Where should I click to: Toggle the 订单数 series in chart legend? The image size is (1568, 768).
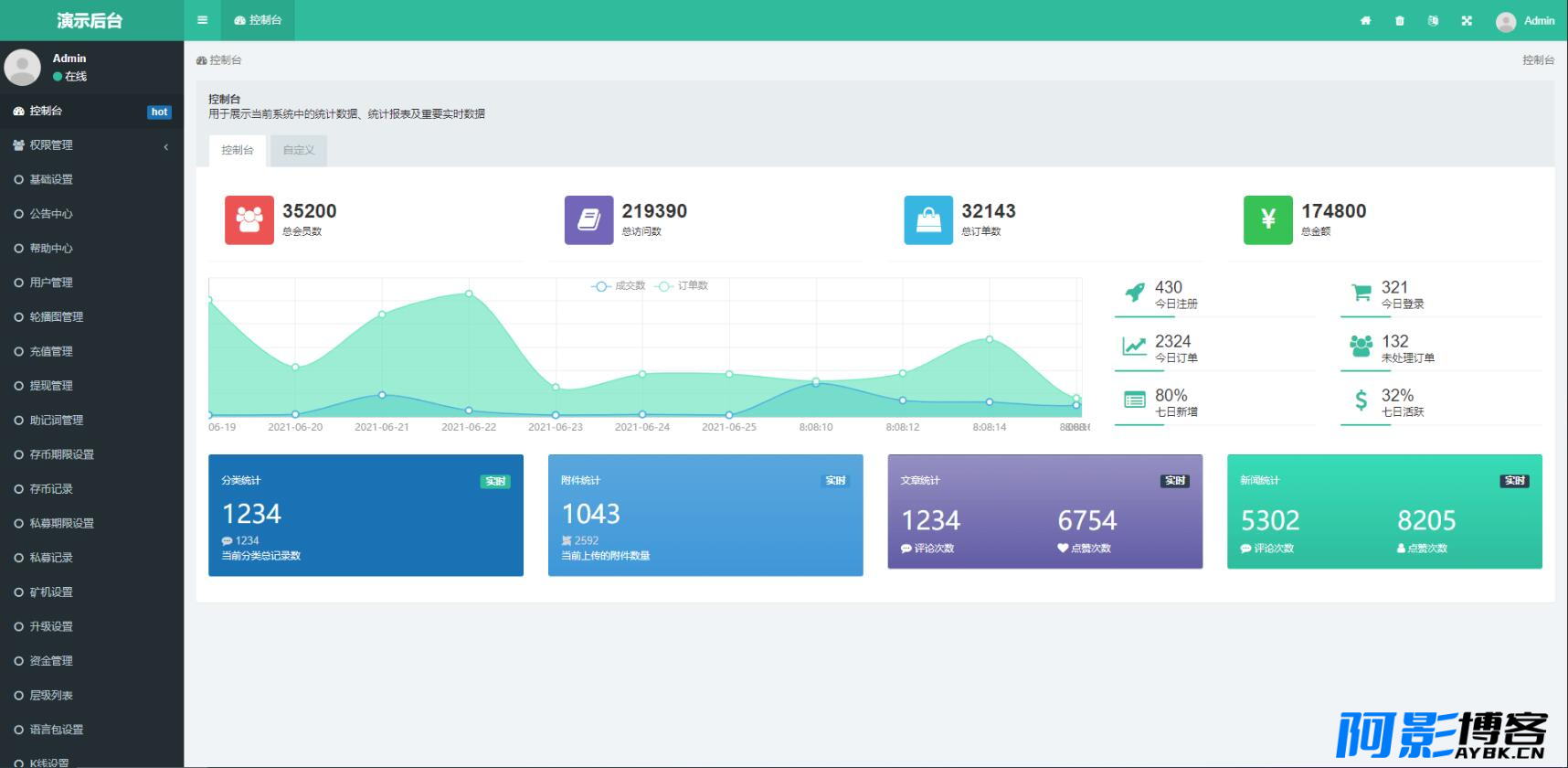coord(682,286)
